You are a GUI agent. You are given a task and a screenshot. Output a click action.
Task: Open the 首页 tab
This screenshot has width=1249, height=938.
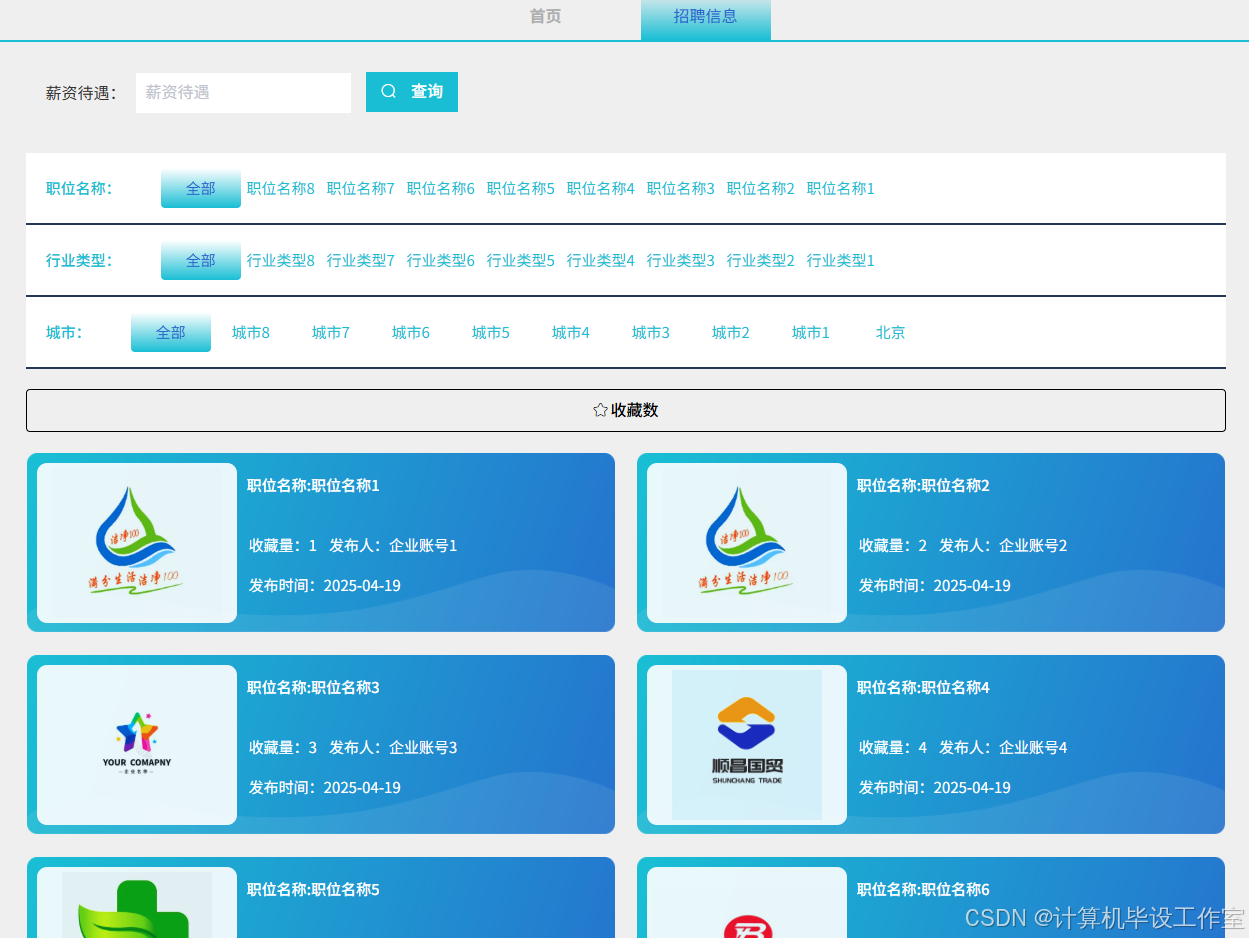click(x=545, y=17)
